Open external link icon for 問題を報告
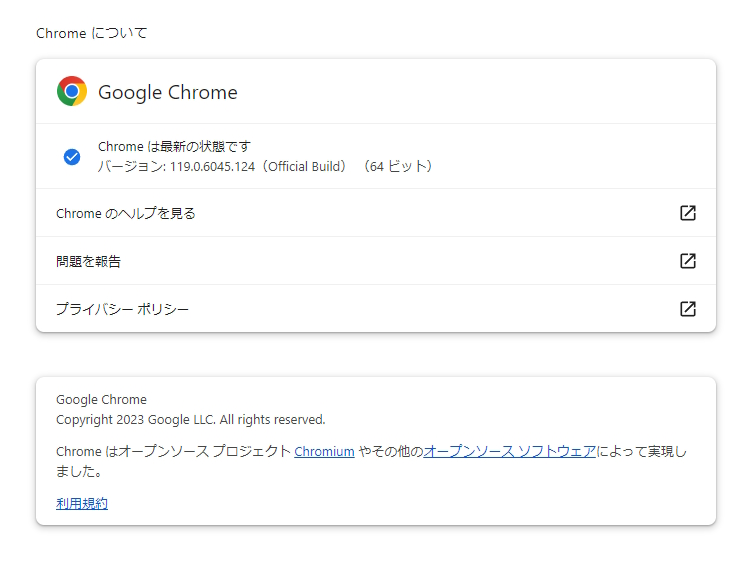The width and height of the screenshot is (754, 579). coord(688,261)
